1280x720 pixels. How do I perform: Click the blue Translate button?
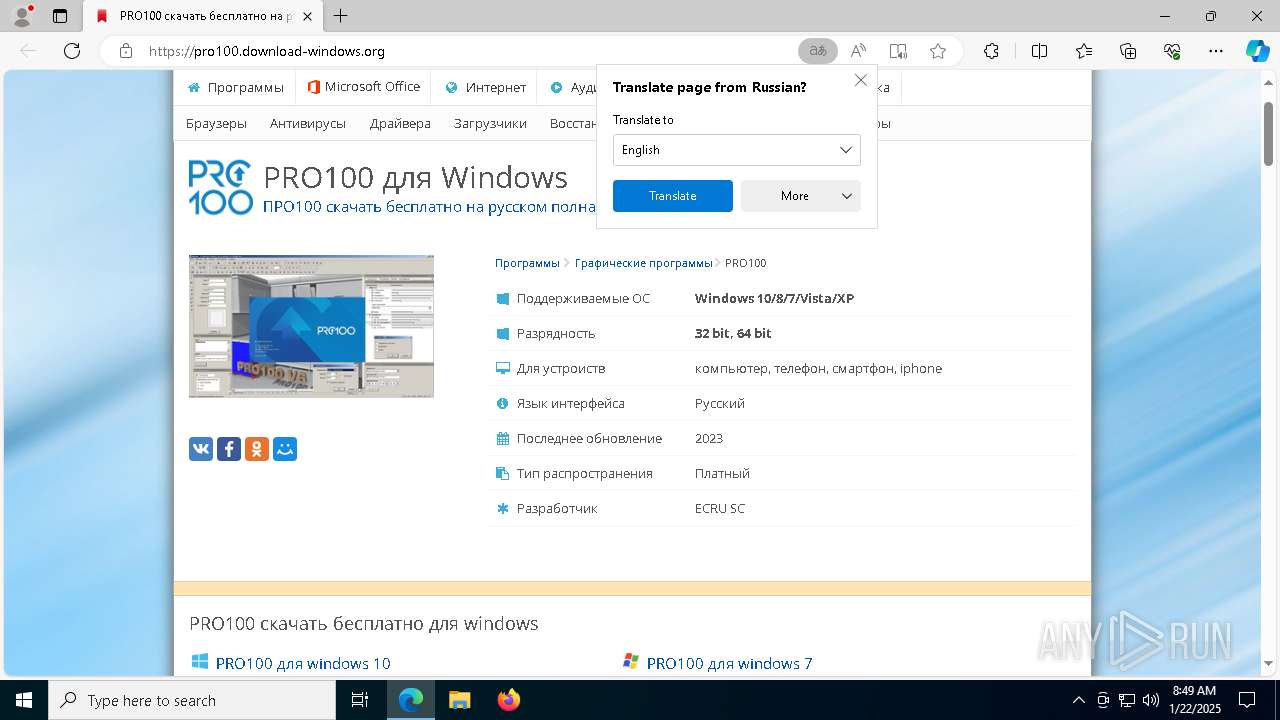[673, 196]
